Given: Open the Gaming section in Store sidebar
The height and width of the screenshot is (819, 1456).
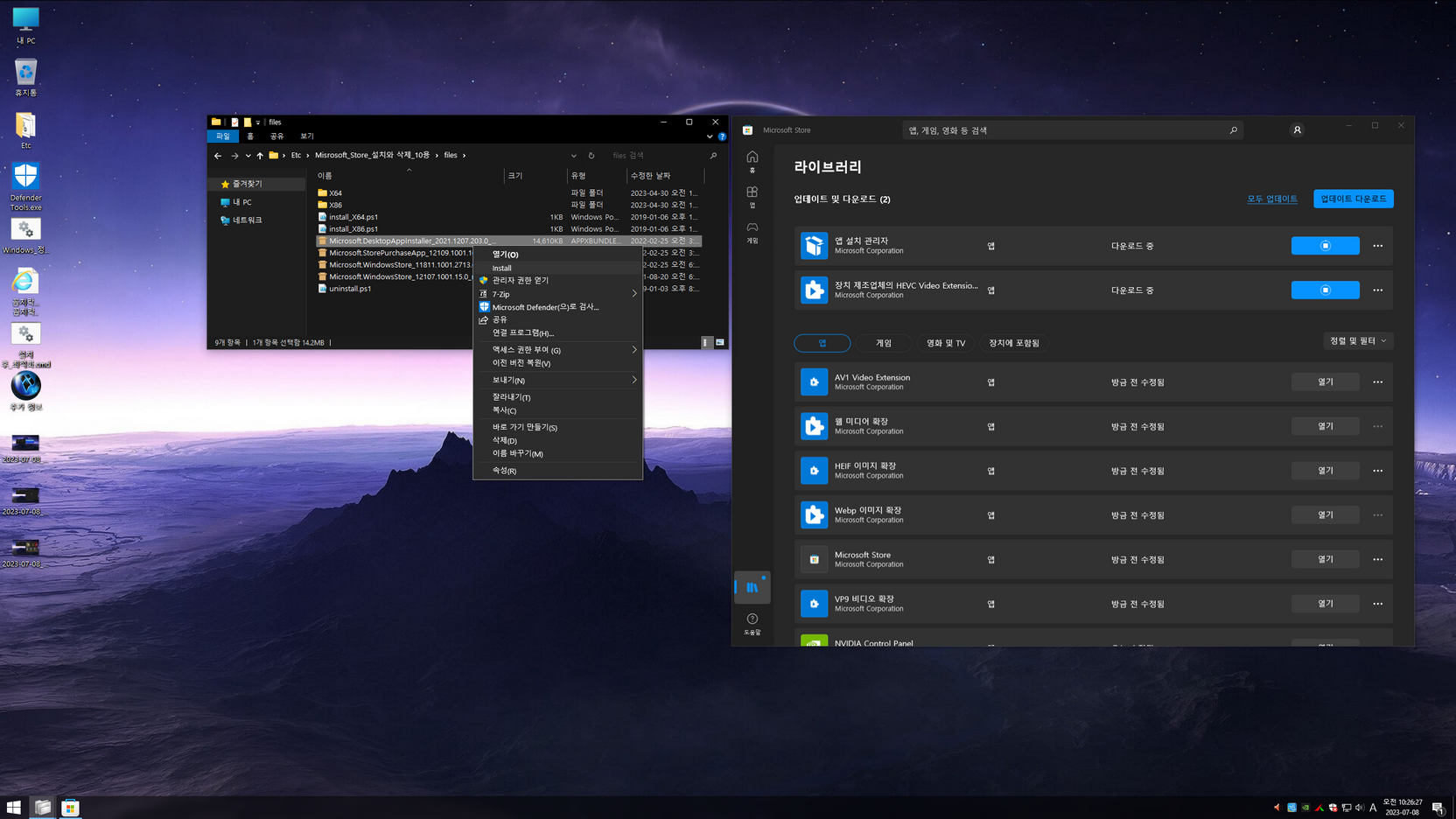Looking at the screenshot, I should 752,231.
